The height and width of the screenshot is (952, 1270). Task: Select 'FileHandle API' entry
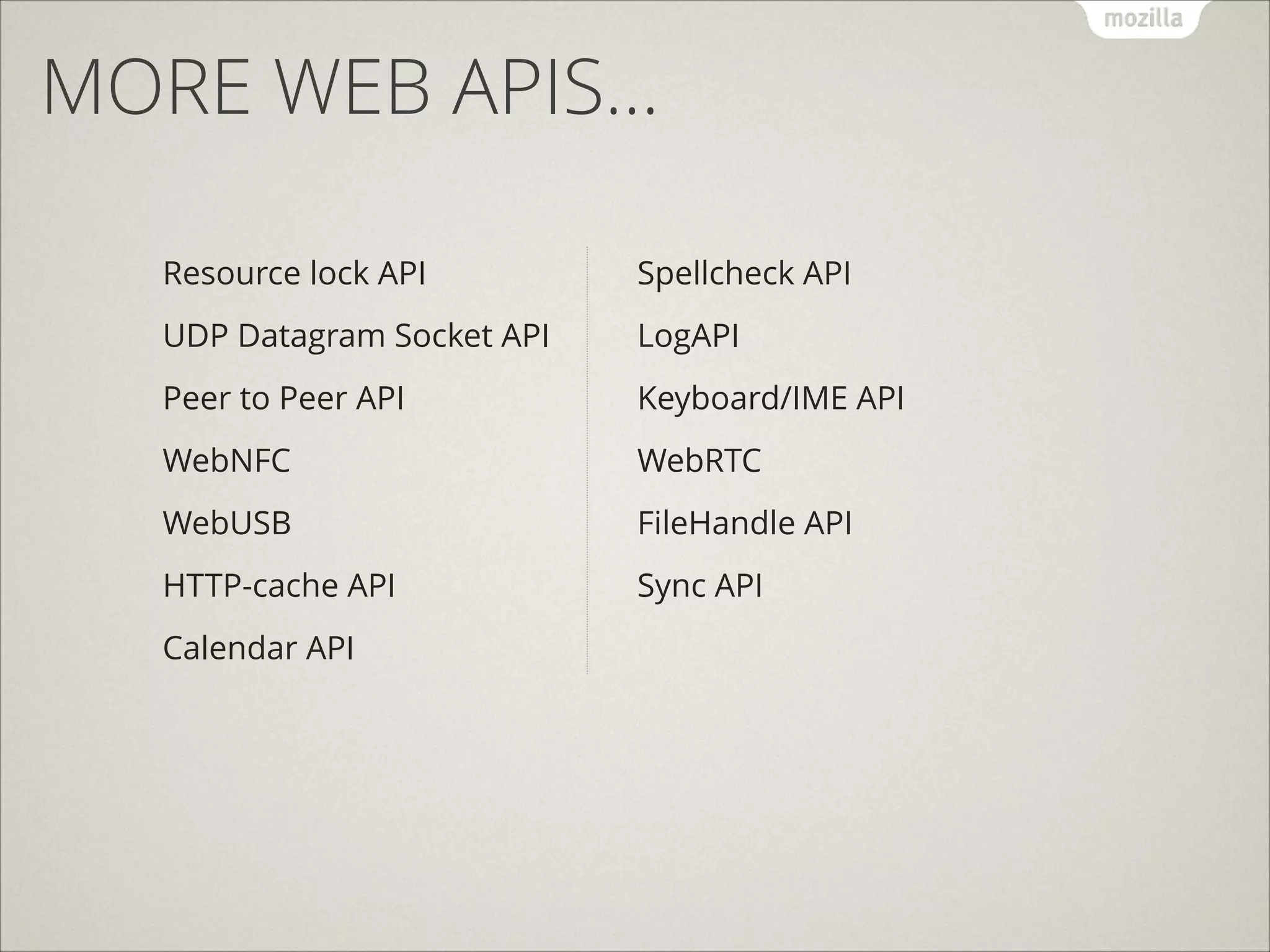tap(745, 523)
